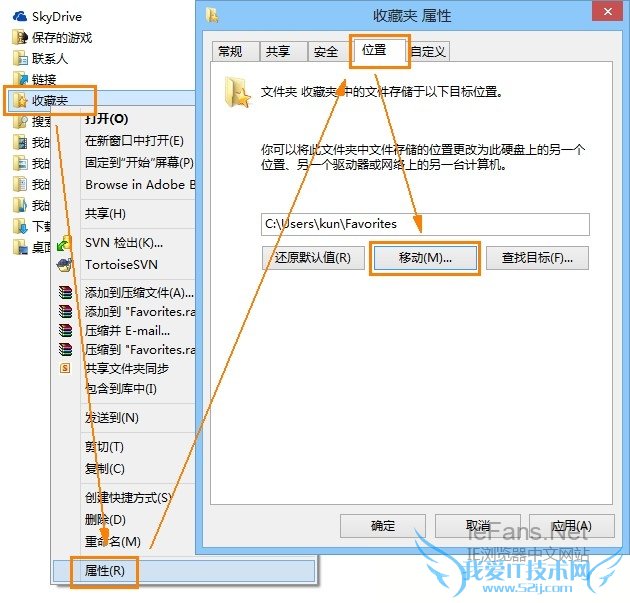
Task: Click the Links (链接) folder icon
Action: pyautogui.click(x=20, y=79)
